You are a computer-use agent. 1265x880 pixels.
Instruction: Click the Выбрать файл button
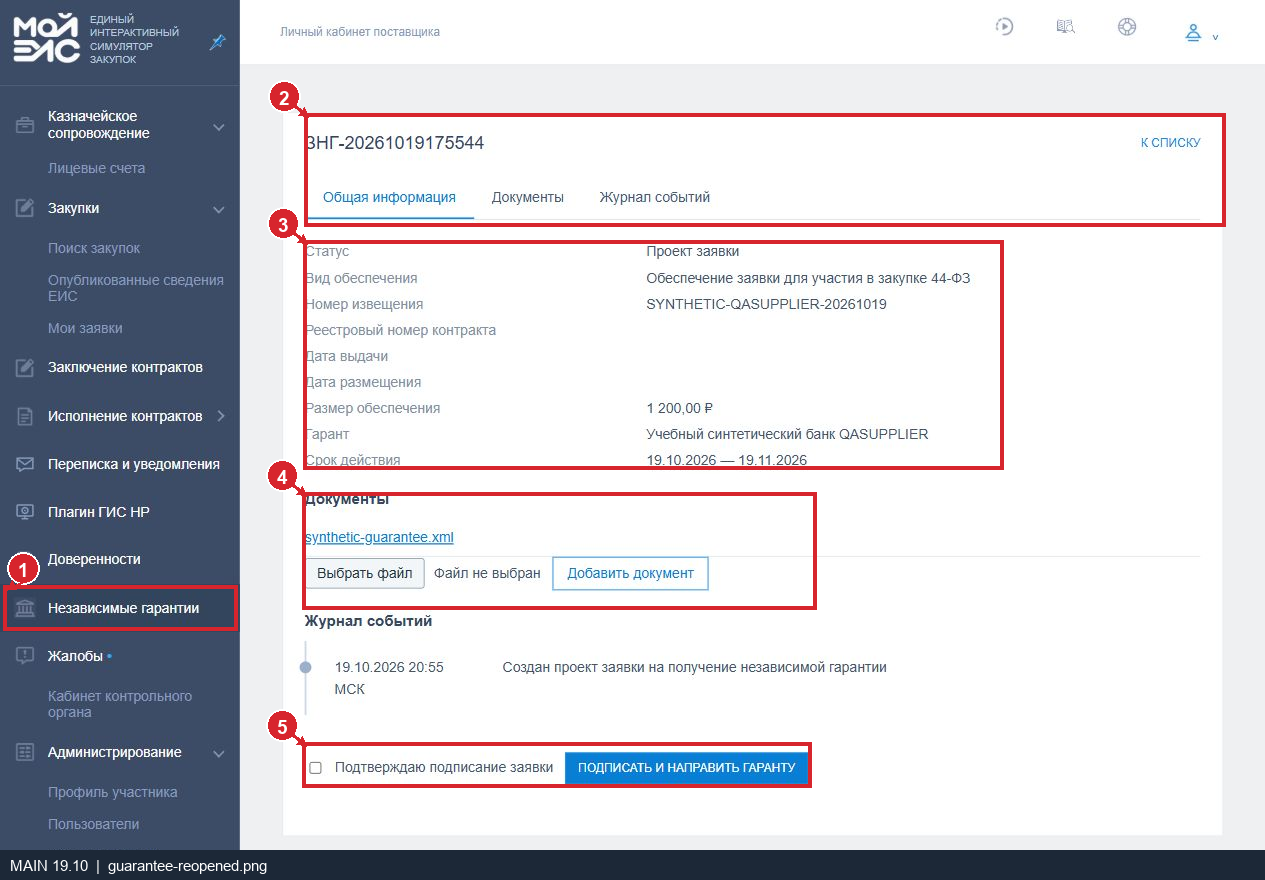click(365, 574)
